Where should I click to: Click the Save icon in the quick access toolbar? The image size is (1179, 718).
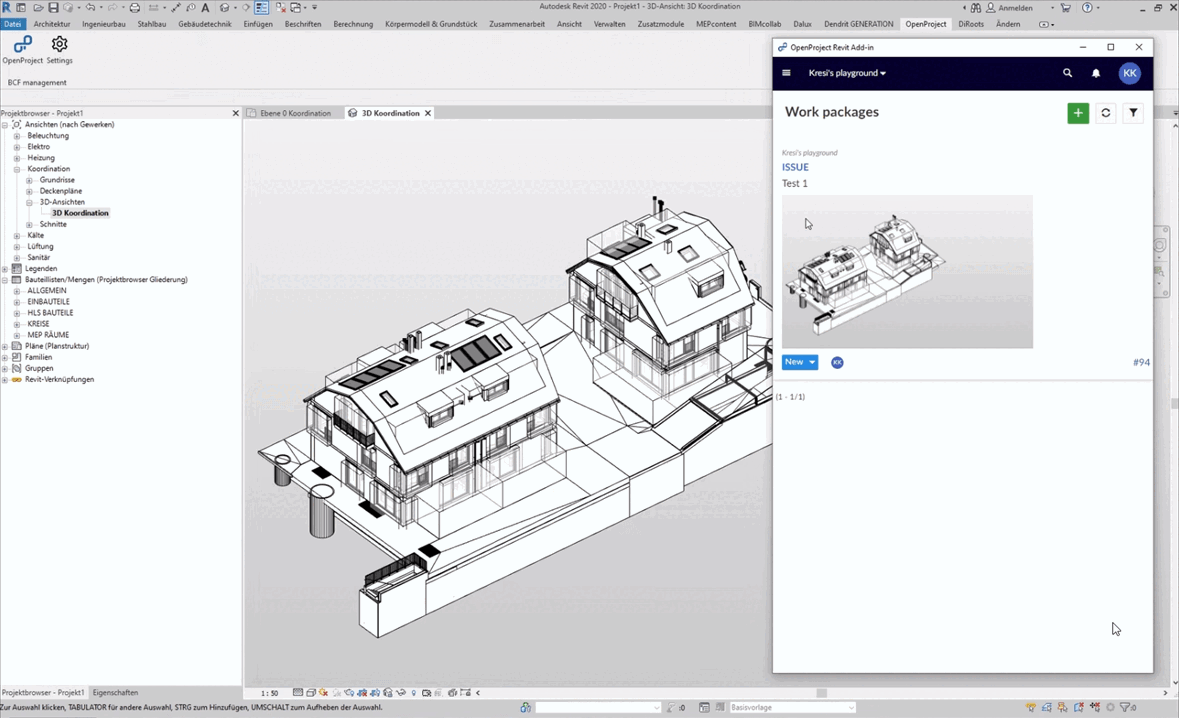pos(52,7)
